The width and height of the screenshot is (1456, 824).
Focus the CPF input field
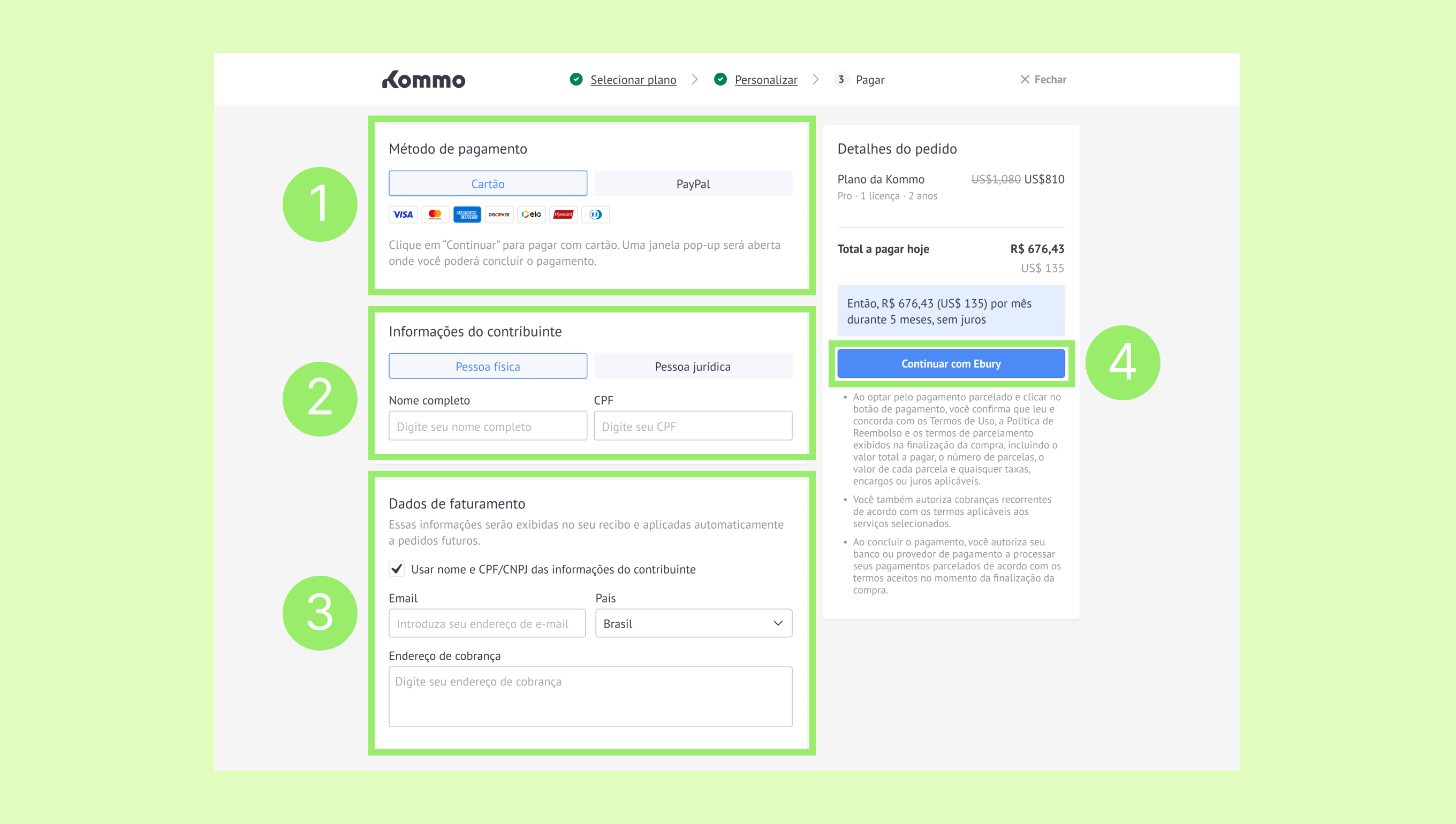693,426
